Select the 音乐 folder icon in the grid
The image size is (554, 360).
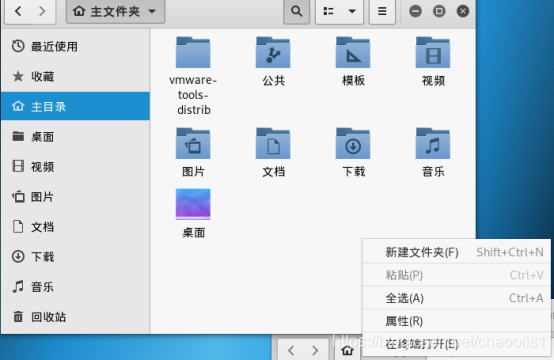point(433,143)
